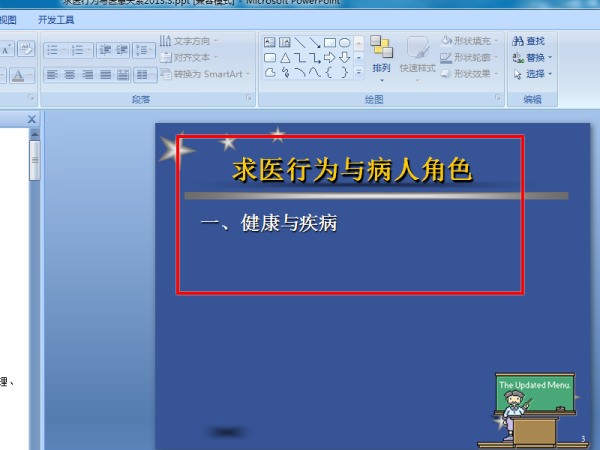Open the 对齐文本 align text dropdown
The height and width of the screenshot is (450, 600).
(189, 57)
